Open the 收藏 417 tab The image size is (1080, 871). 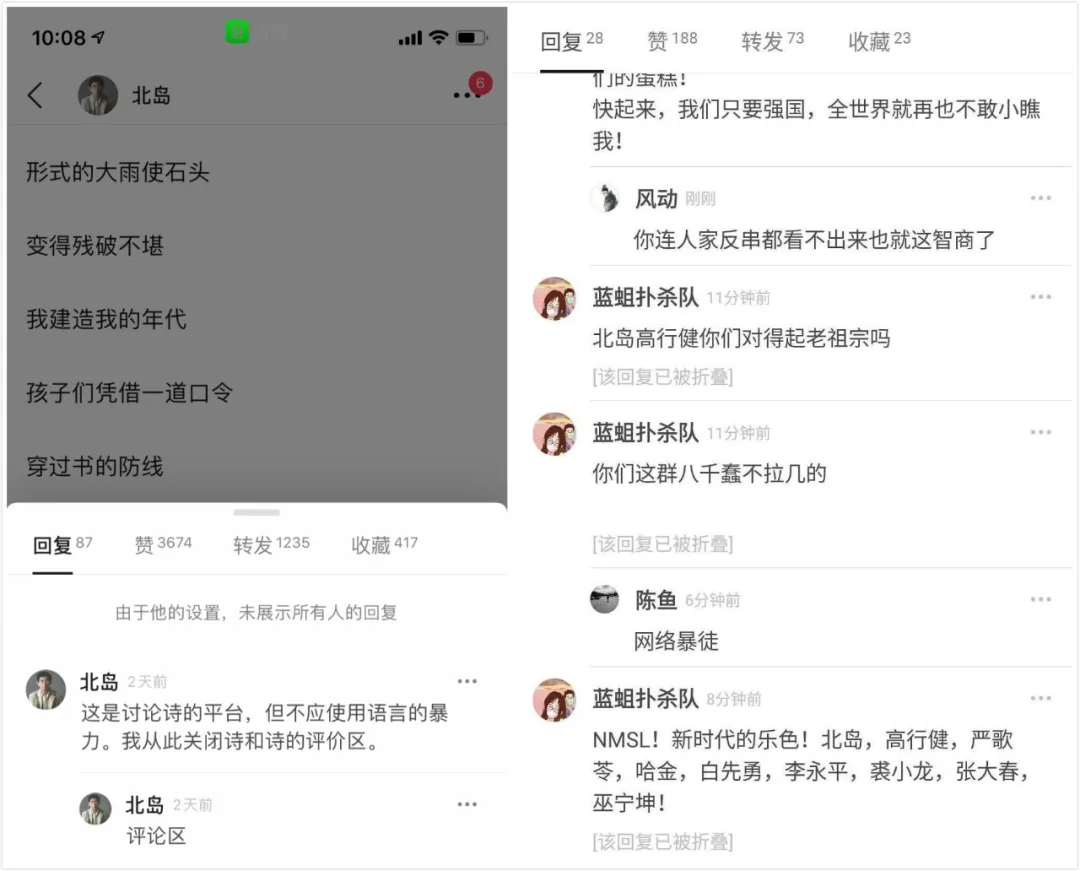384,544
